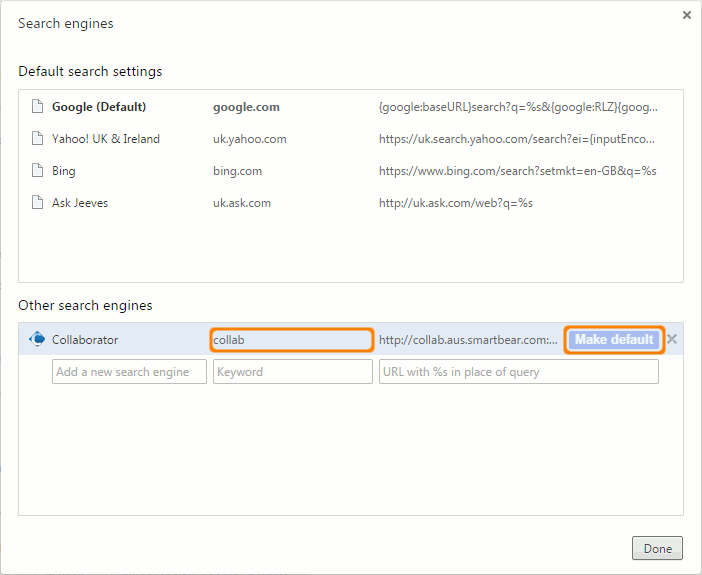Click the Bing search URL text
702x575 pixels.
517,171
